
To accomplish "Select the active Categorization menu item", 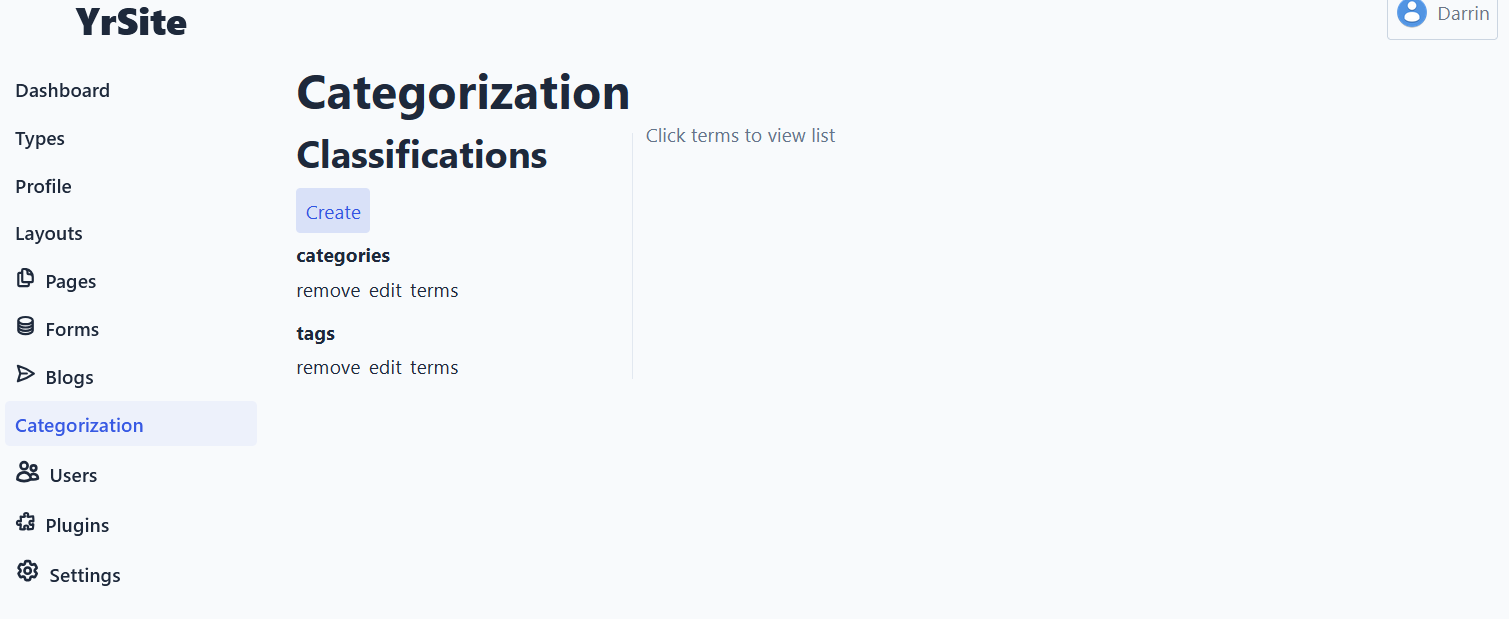I will 131,424.
